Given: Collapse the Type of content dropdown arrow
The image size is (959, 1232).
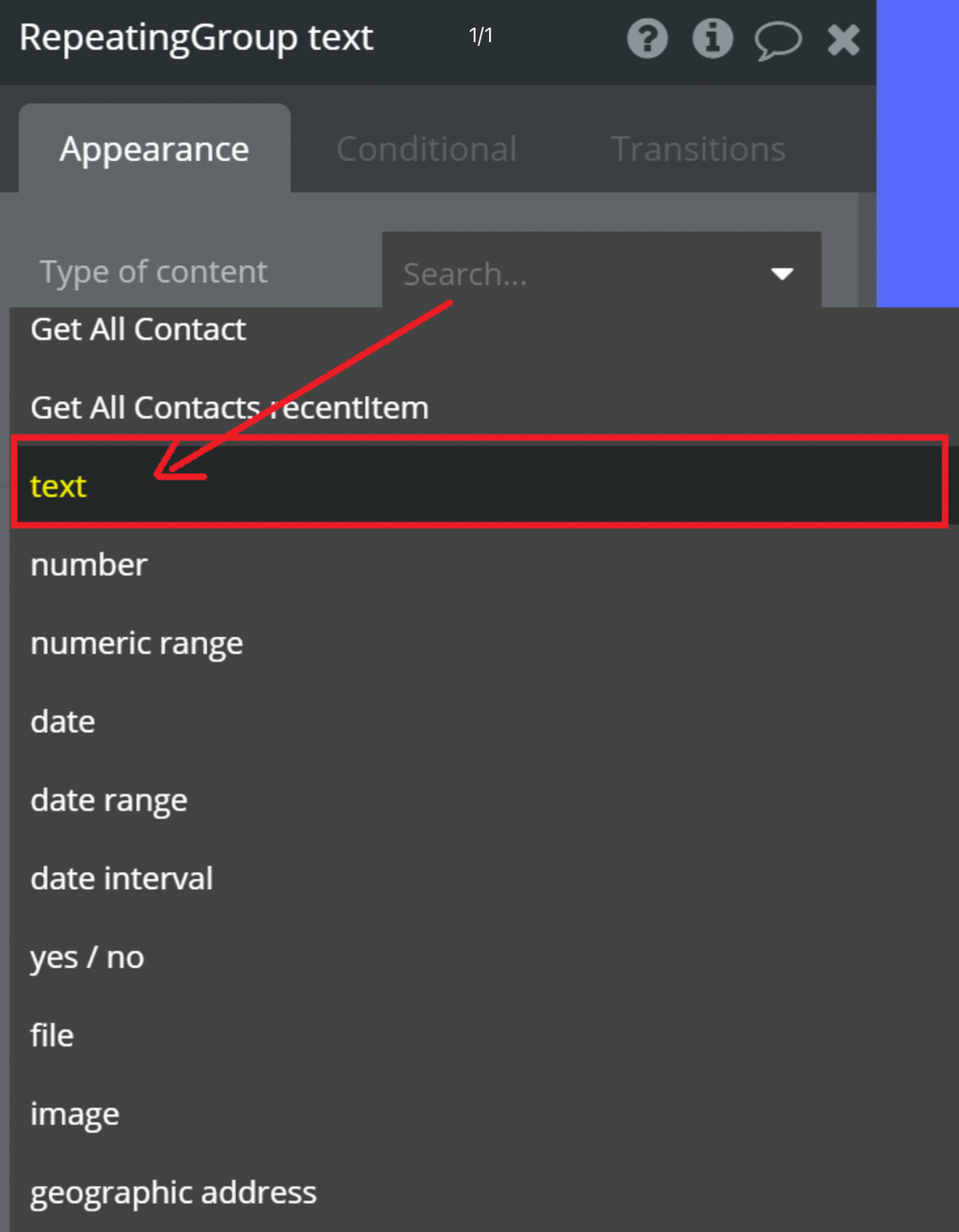Looking at the screenshot, I should click(x=782, y=274).
